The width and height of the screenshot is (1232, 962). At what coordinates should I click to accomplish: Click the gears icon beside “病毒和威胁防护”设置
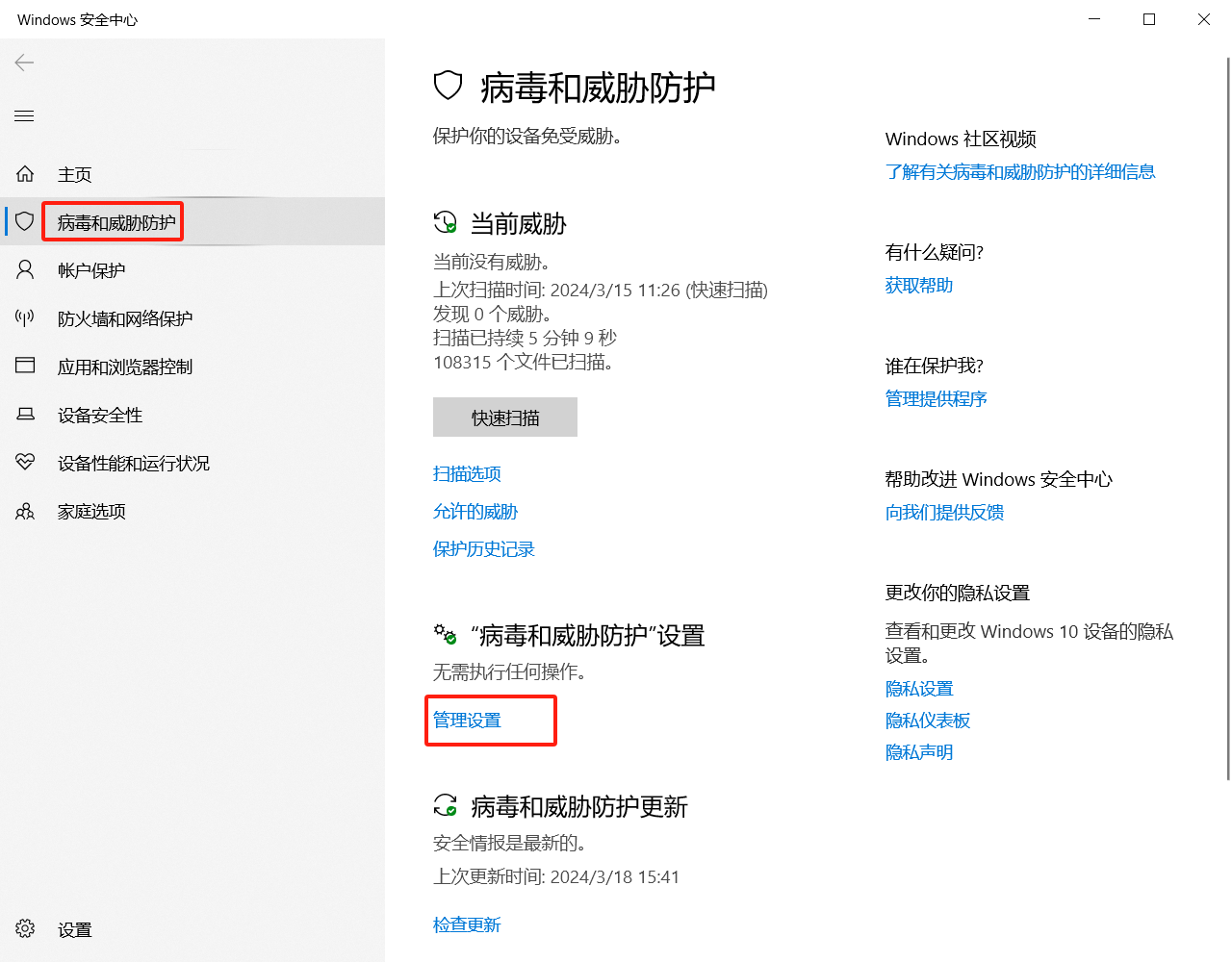click(445, 635)
